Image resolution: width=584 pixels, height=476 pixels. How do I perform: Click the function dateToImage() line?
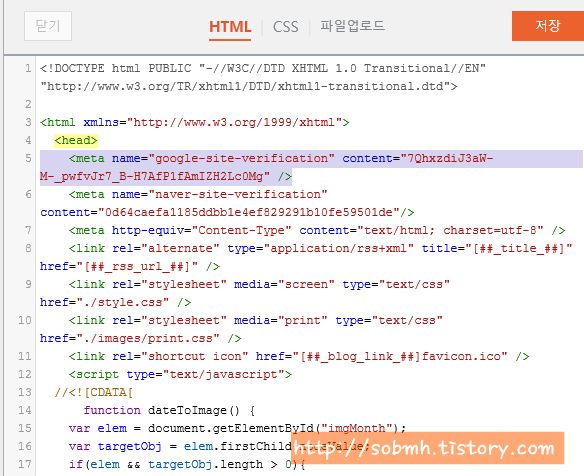click(x=169, y=410)
